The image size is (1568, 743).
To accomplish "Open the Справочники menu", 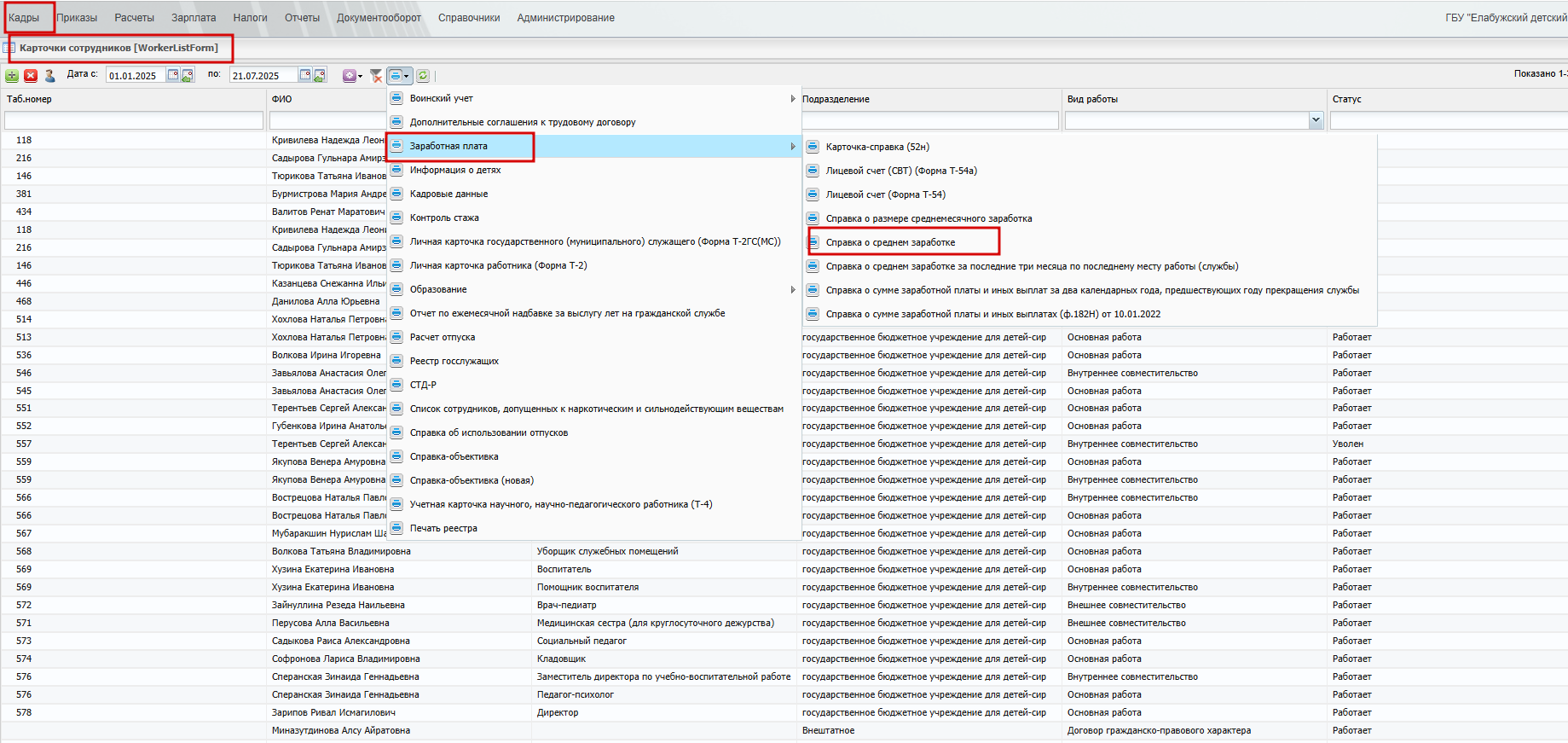I will coord(469,17).
